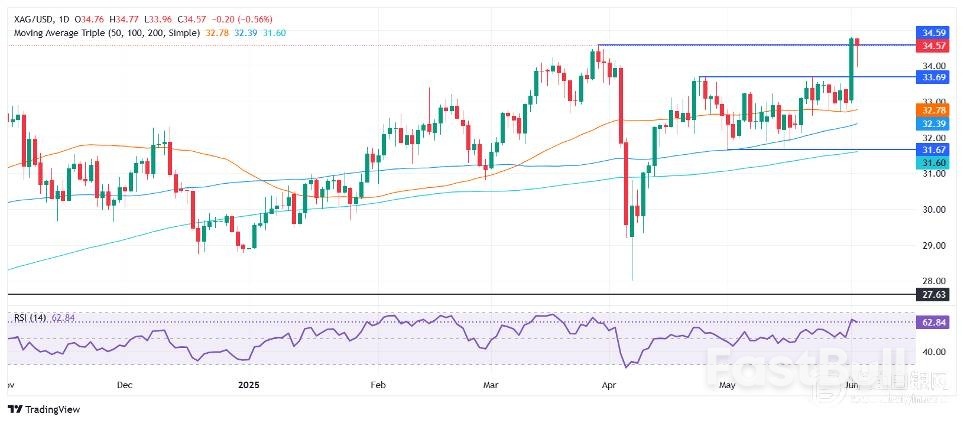Click the purple 62.84 RSI axis label

coord(935,322)
